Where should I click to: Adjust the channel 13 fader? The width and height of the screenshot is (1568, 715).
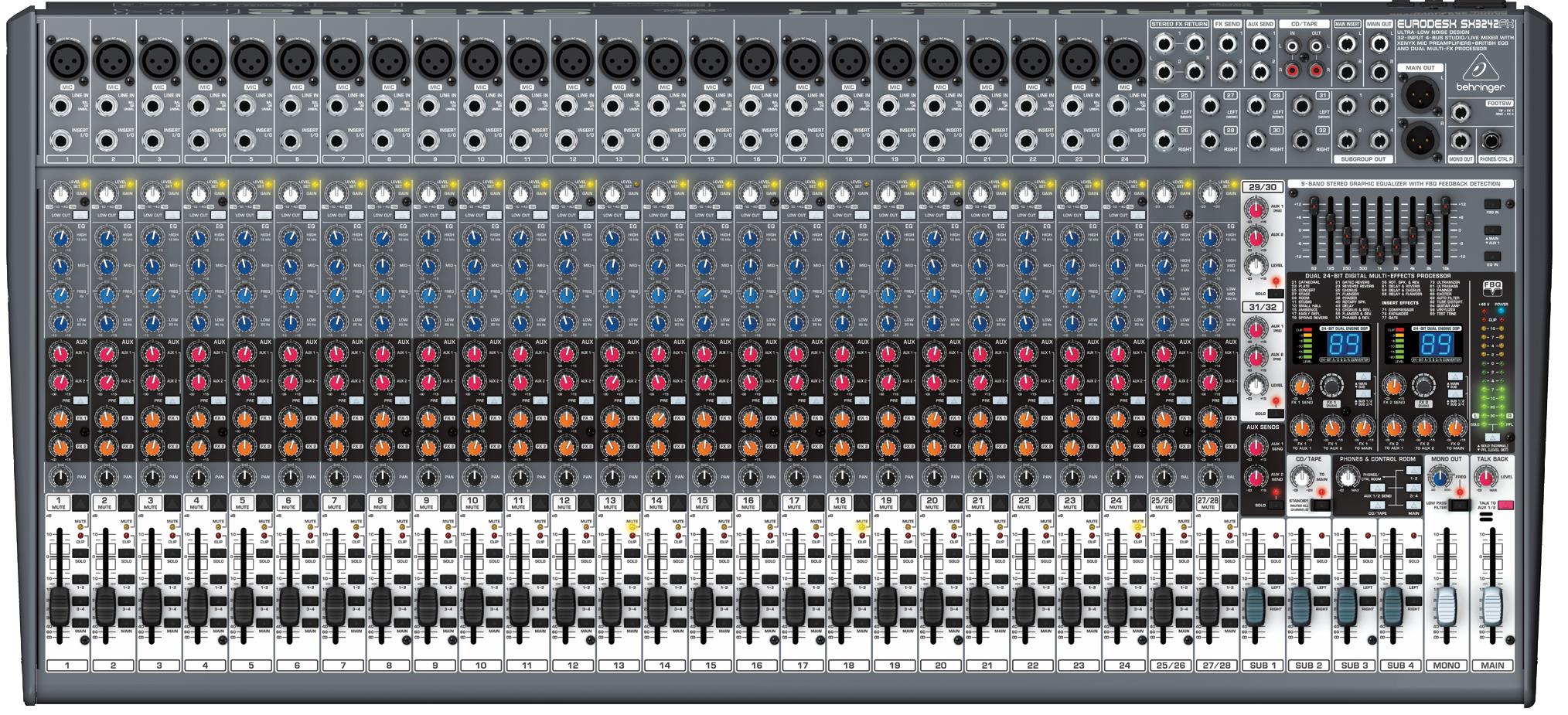point(610,606)
